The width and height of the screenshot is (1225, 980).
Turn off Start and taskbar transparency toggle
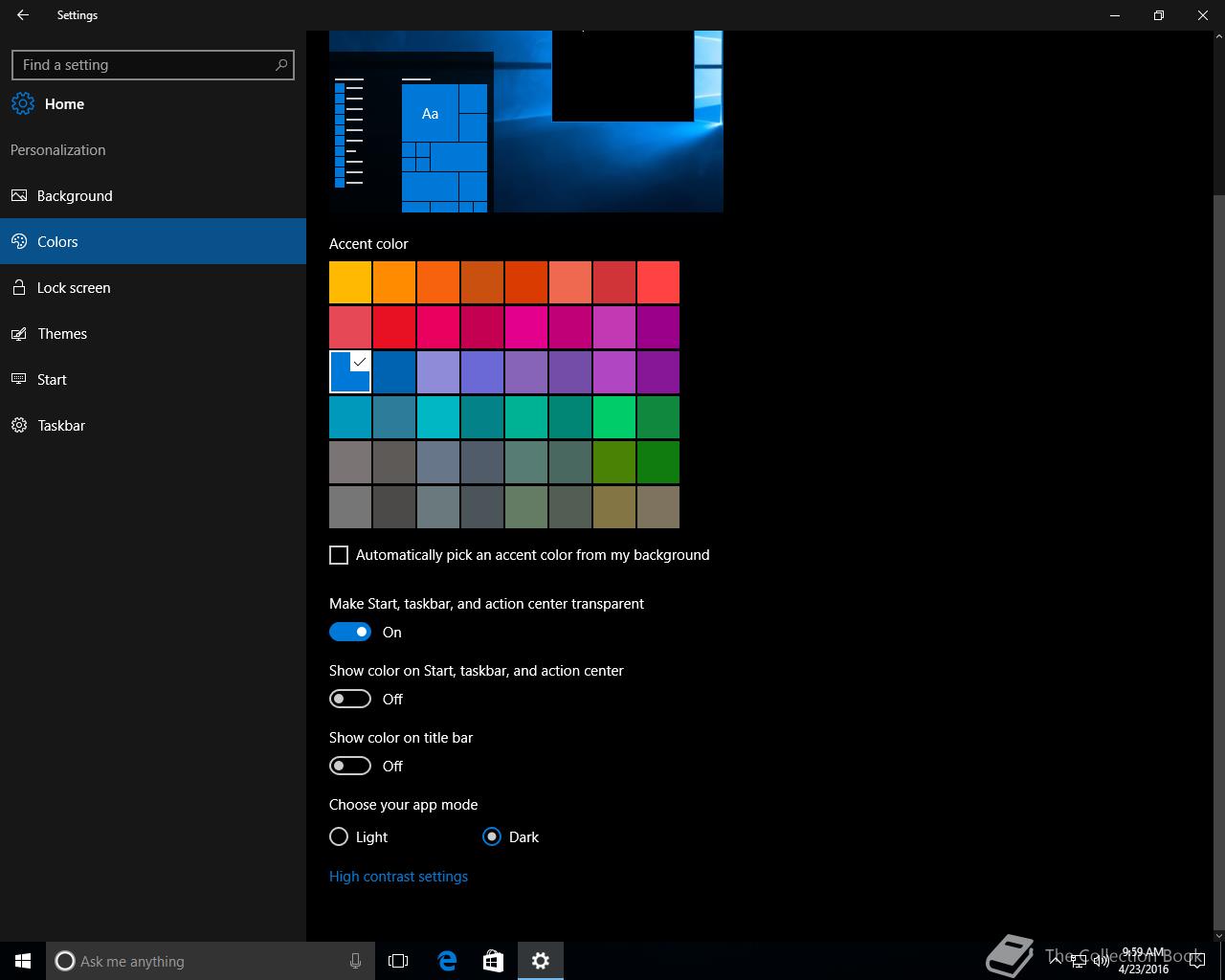pos(350,632)
